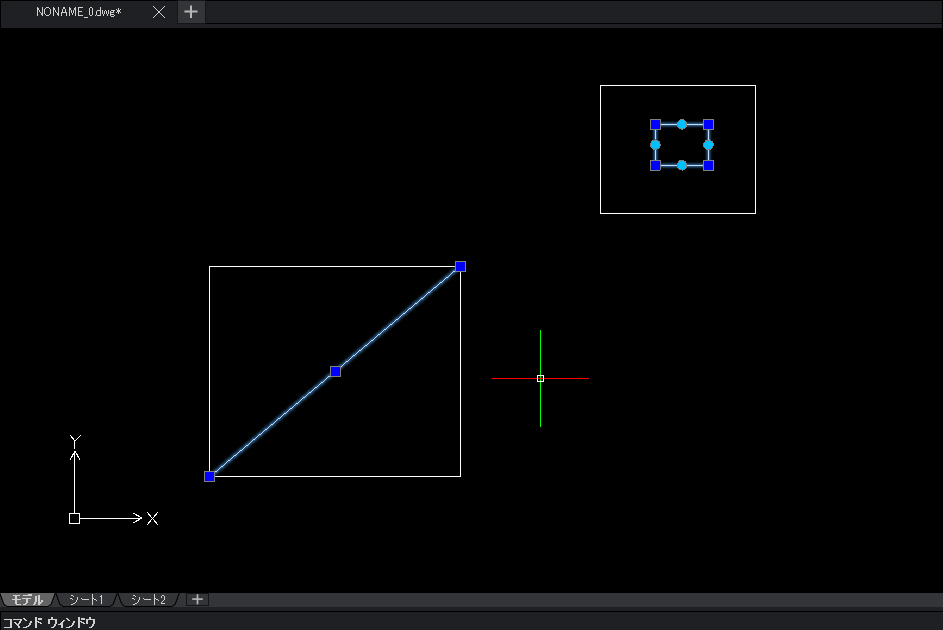Screen dimensions: 943x630
Task: Click the UCS origin square icon
Action: pos(75,518)
